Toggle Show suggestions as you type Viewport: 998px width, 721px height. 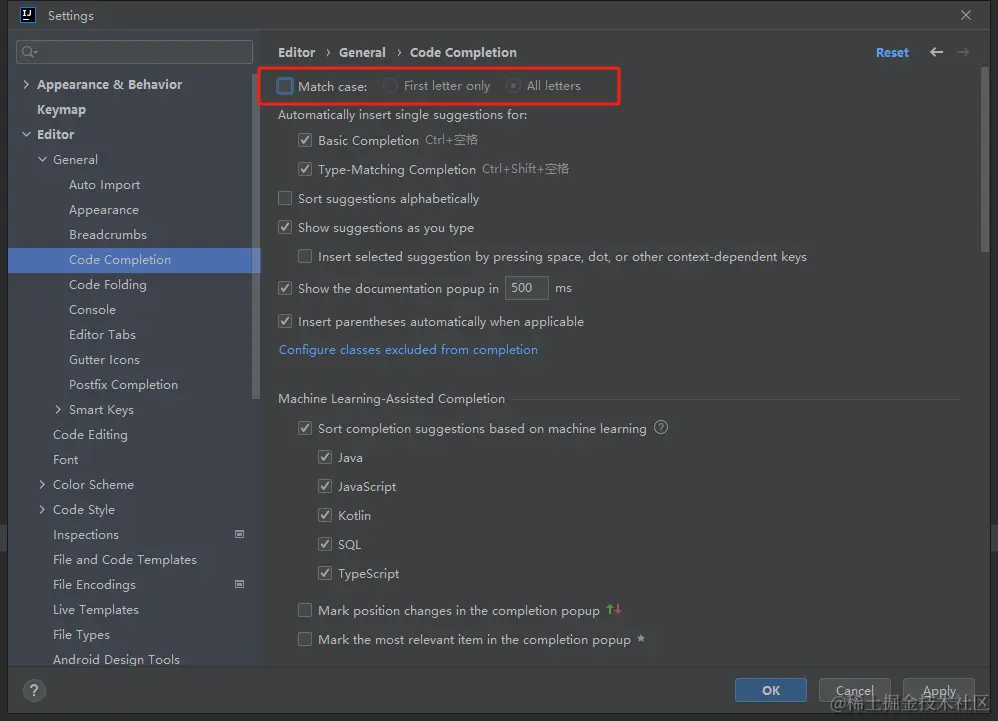(285, 227)
